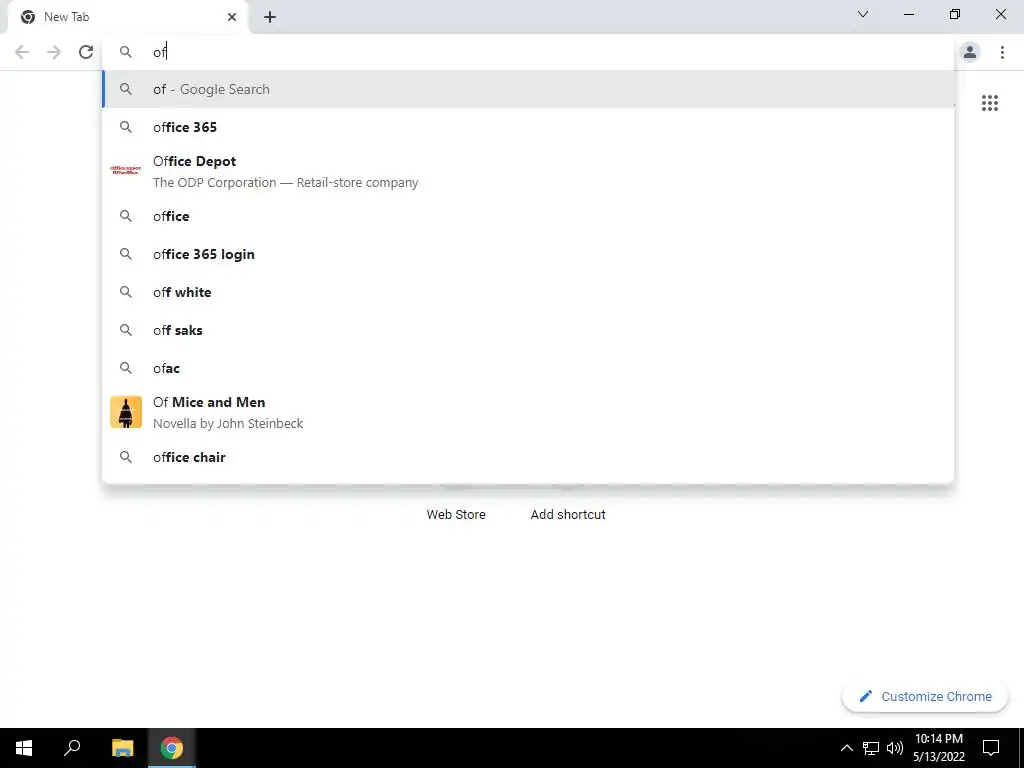
Task: Click magnifier icon in the address bar
Action: [x=126, y=52]
